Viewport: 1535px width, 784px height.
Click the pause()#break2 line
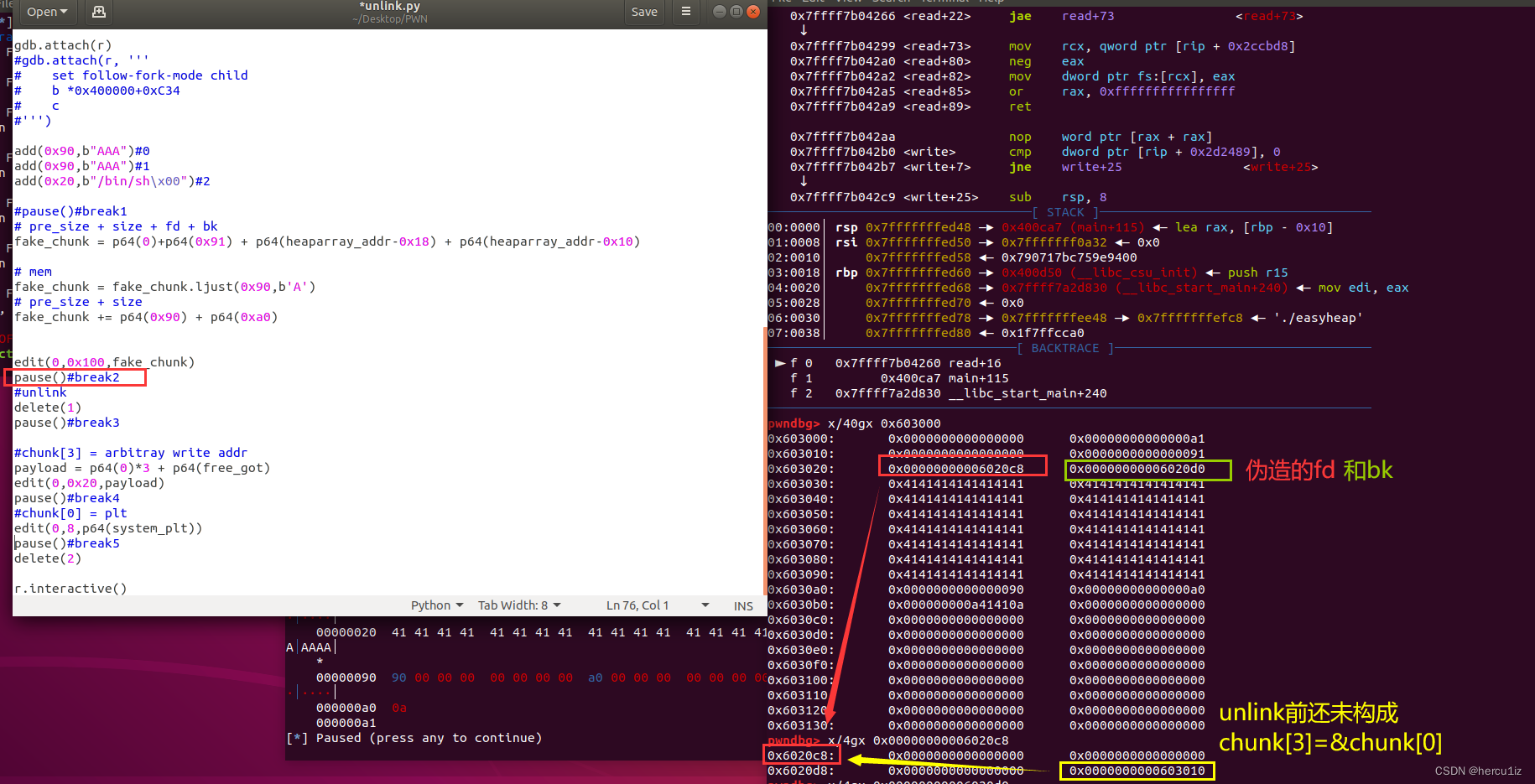tap(67, 377)
